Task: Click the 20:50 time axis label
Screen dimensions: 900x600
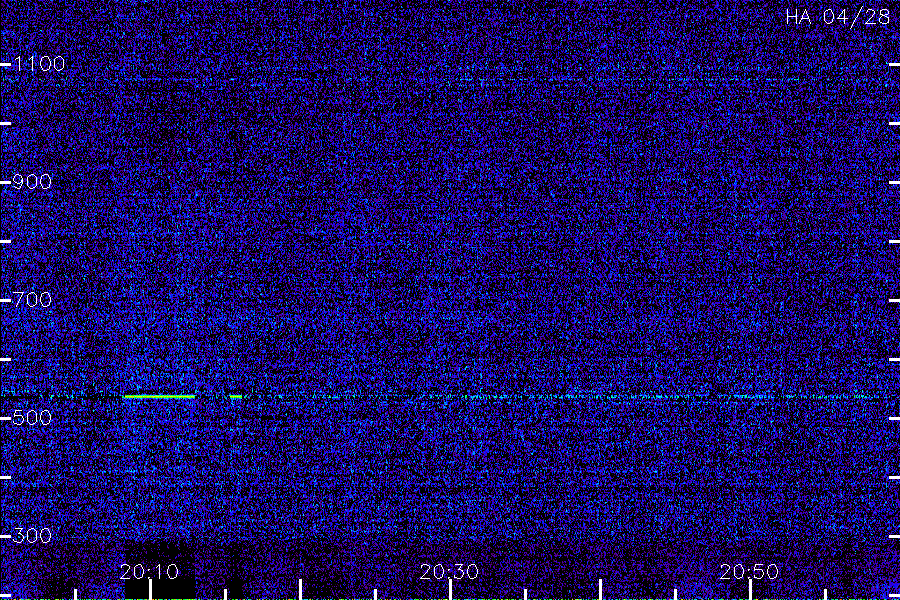Action: [749, 572]
